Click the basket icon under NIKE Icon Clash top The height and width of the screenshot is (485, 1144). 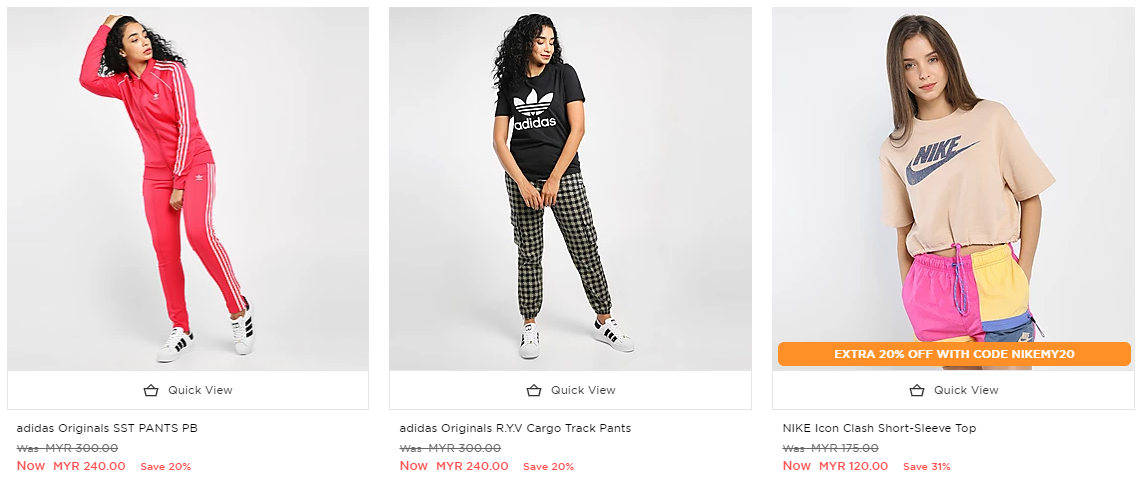917,390
